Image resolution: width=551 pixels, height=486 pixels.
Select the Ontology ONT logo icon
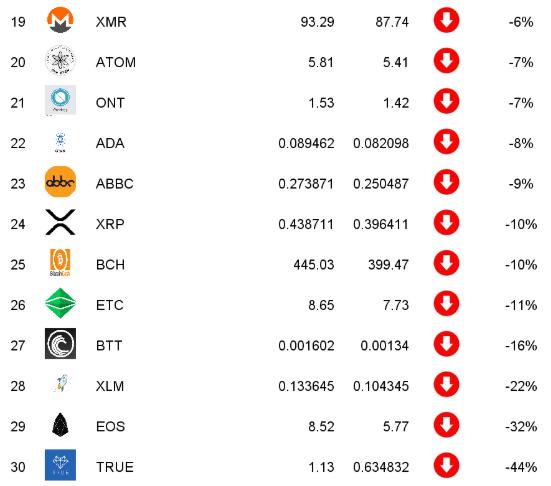coord(60,100)
